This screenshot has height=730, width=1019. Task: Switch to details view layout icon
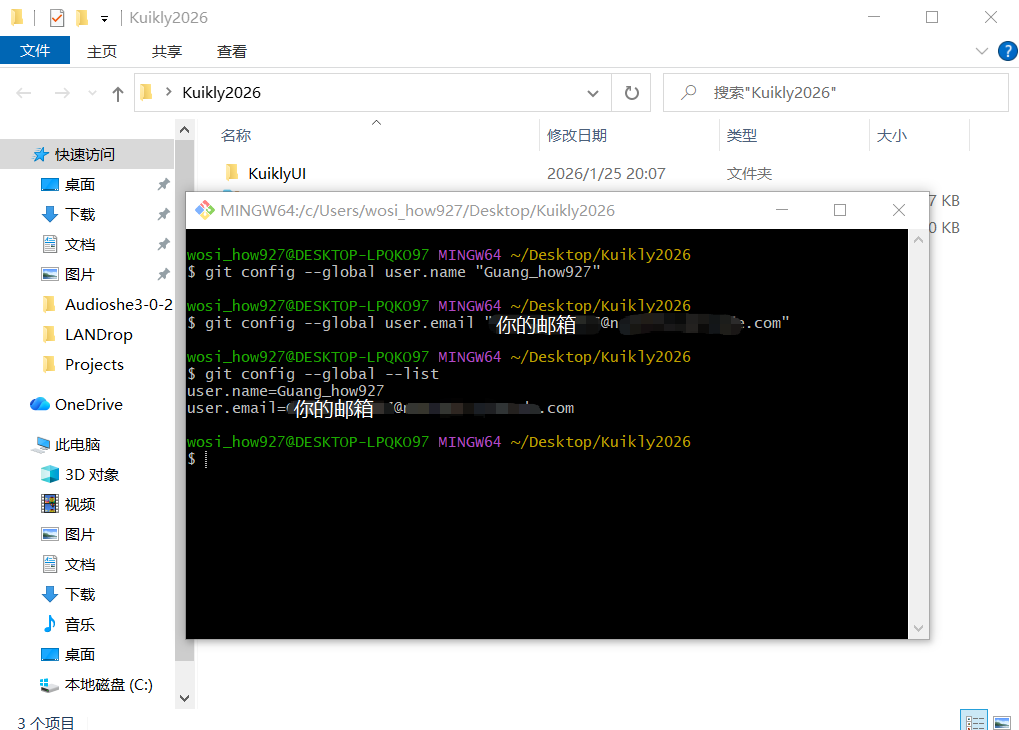pos(974,722)
